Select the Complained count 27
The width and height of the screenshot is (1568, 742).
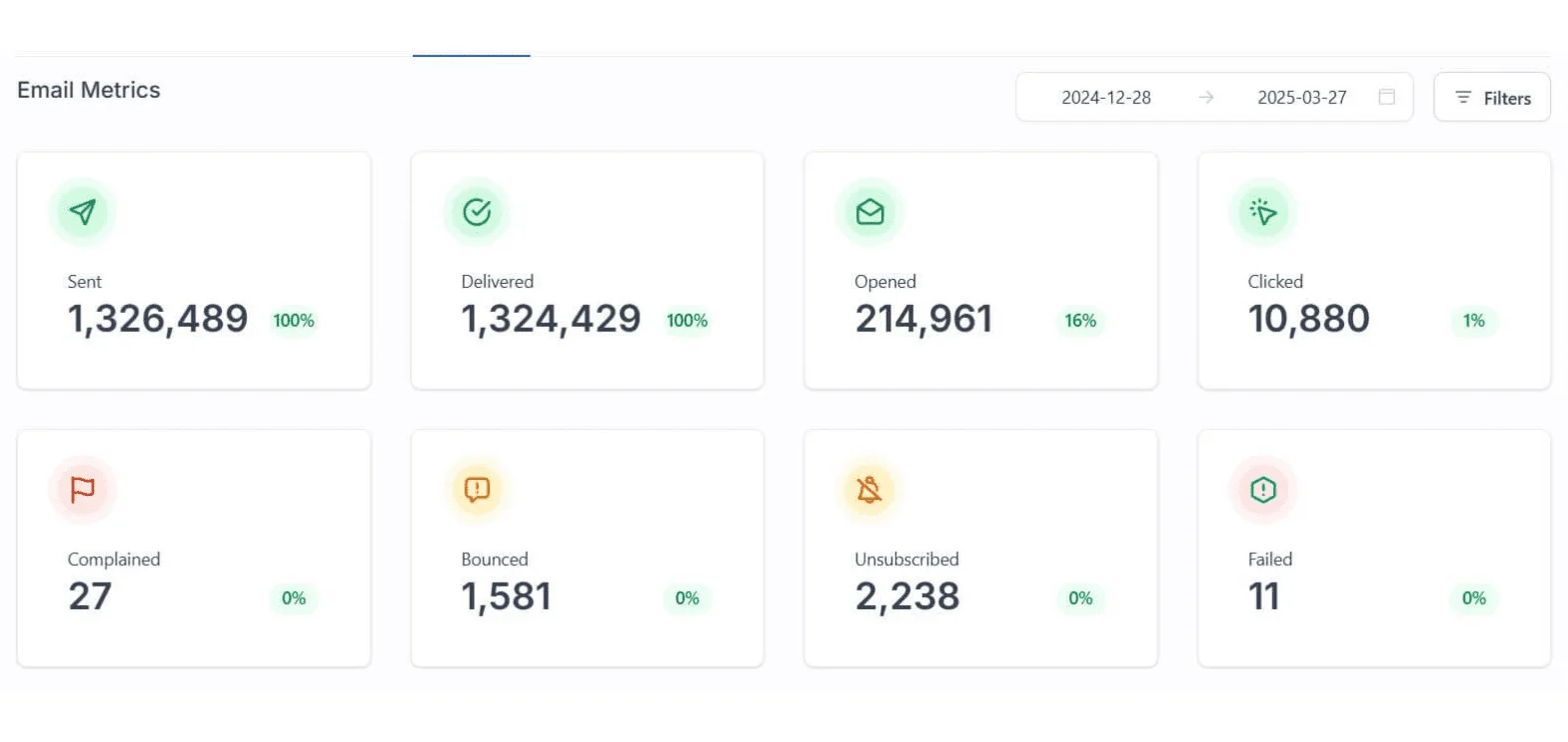90,597
